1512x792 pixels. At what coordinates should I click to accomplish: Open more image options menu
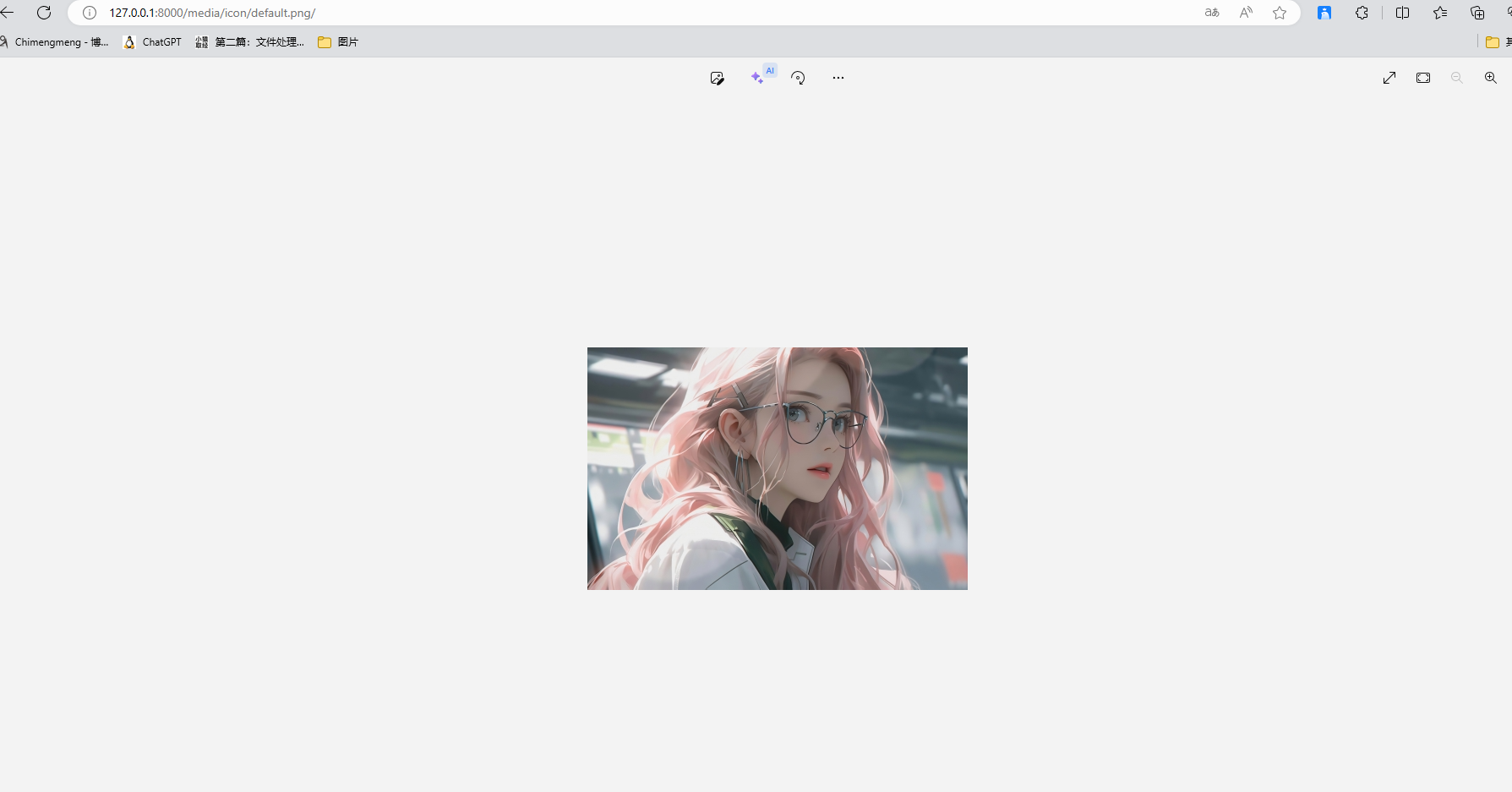click(838, 78)
